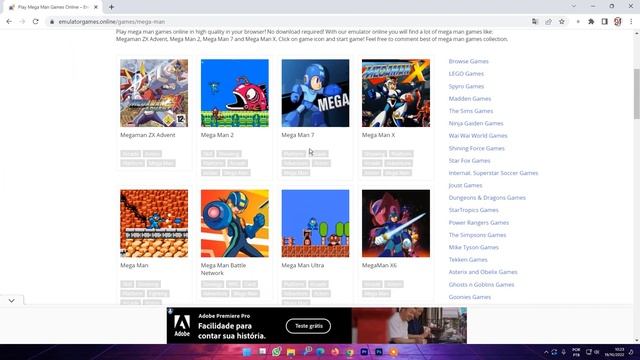Open Adobe Photoshop from the taskbar
This screenshot has width=640, height=360.
click(x=379, y=352)
